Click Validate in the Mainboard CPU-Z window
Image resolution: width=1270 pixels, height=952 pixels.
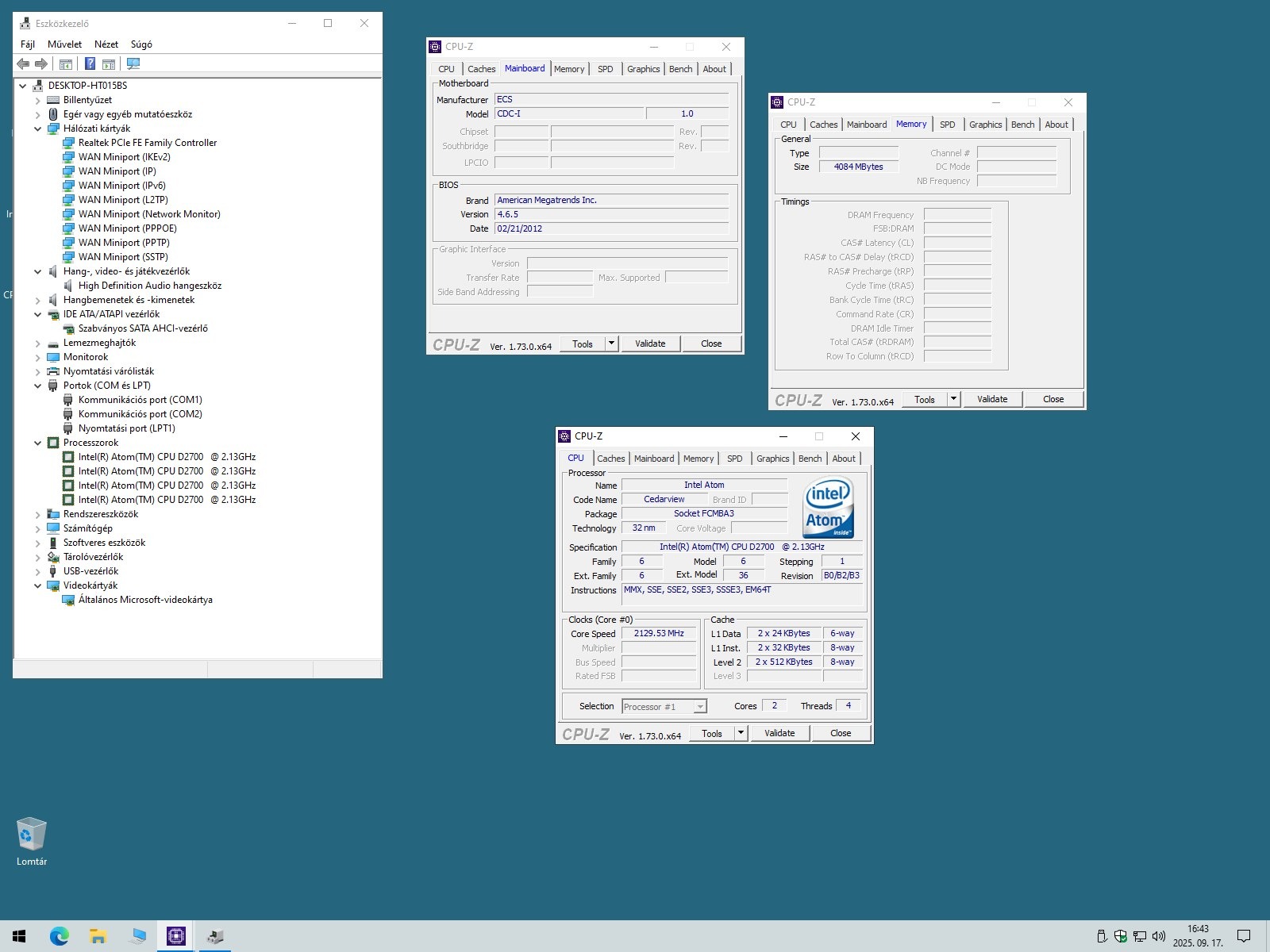pos(650,344)
